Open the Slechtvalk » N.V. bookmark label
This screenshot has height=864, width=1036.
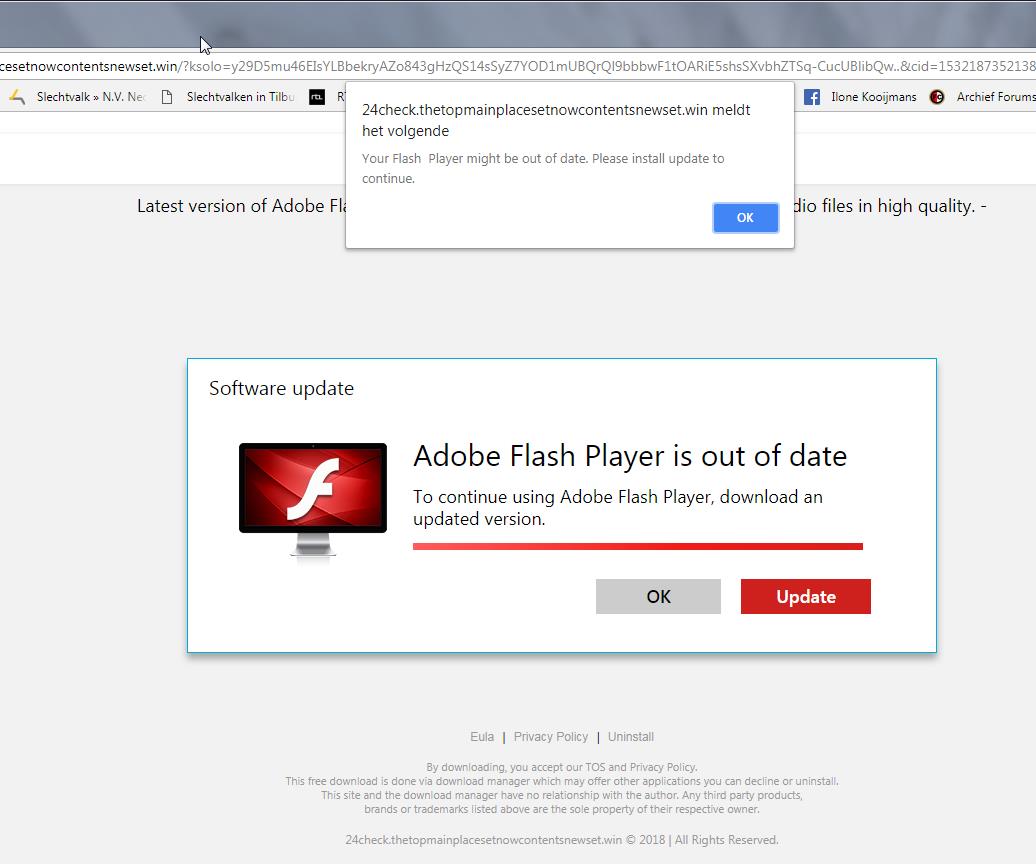(91, 97)
